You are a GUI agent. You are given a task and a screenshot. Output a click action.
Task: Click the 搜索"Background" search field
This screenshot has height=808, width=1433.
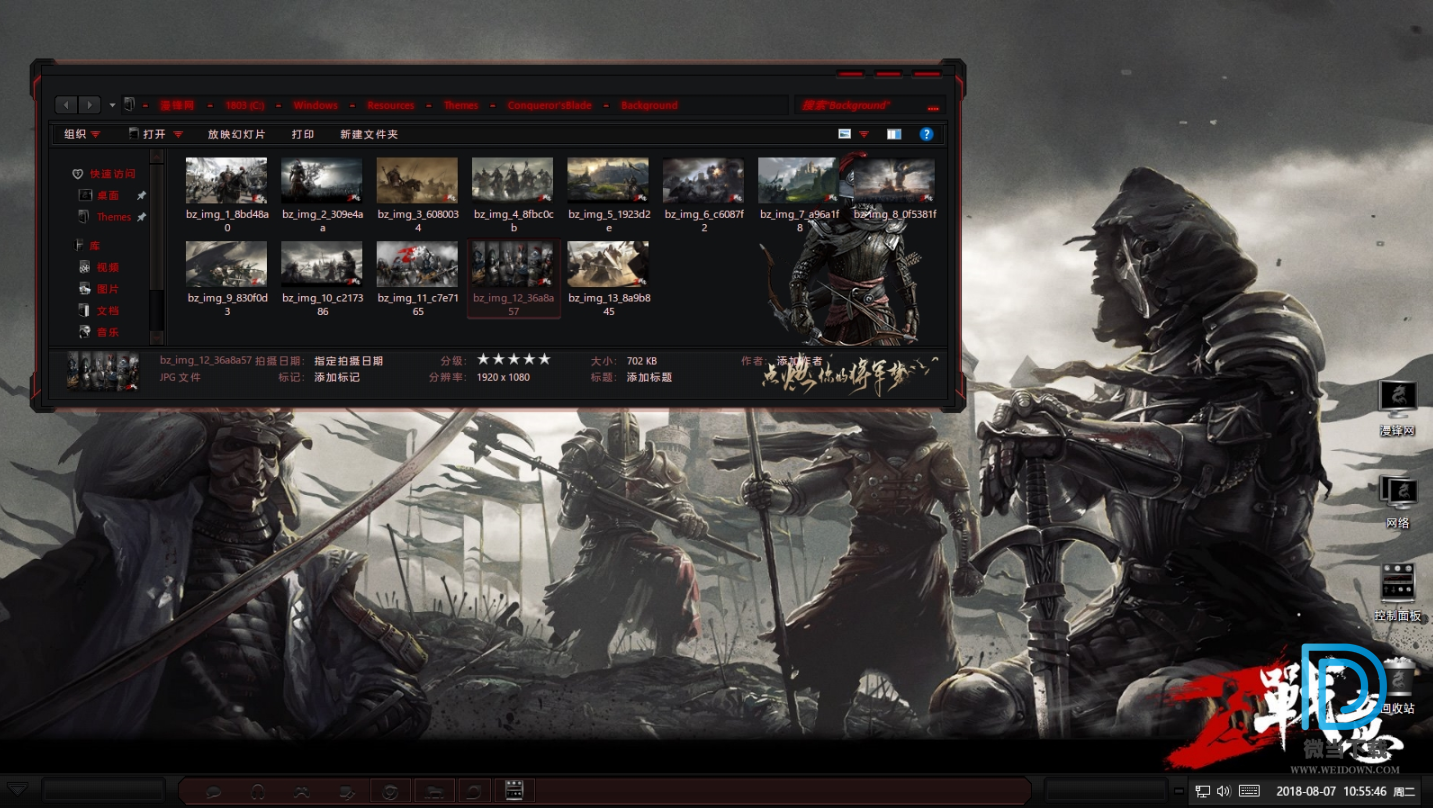pos(868,105)
